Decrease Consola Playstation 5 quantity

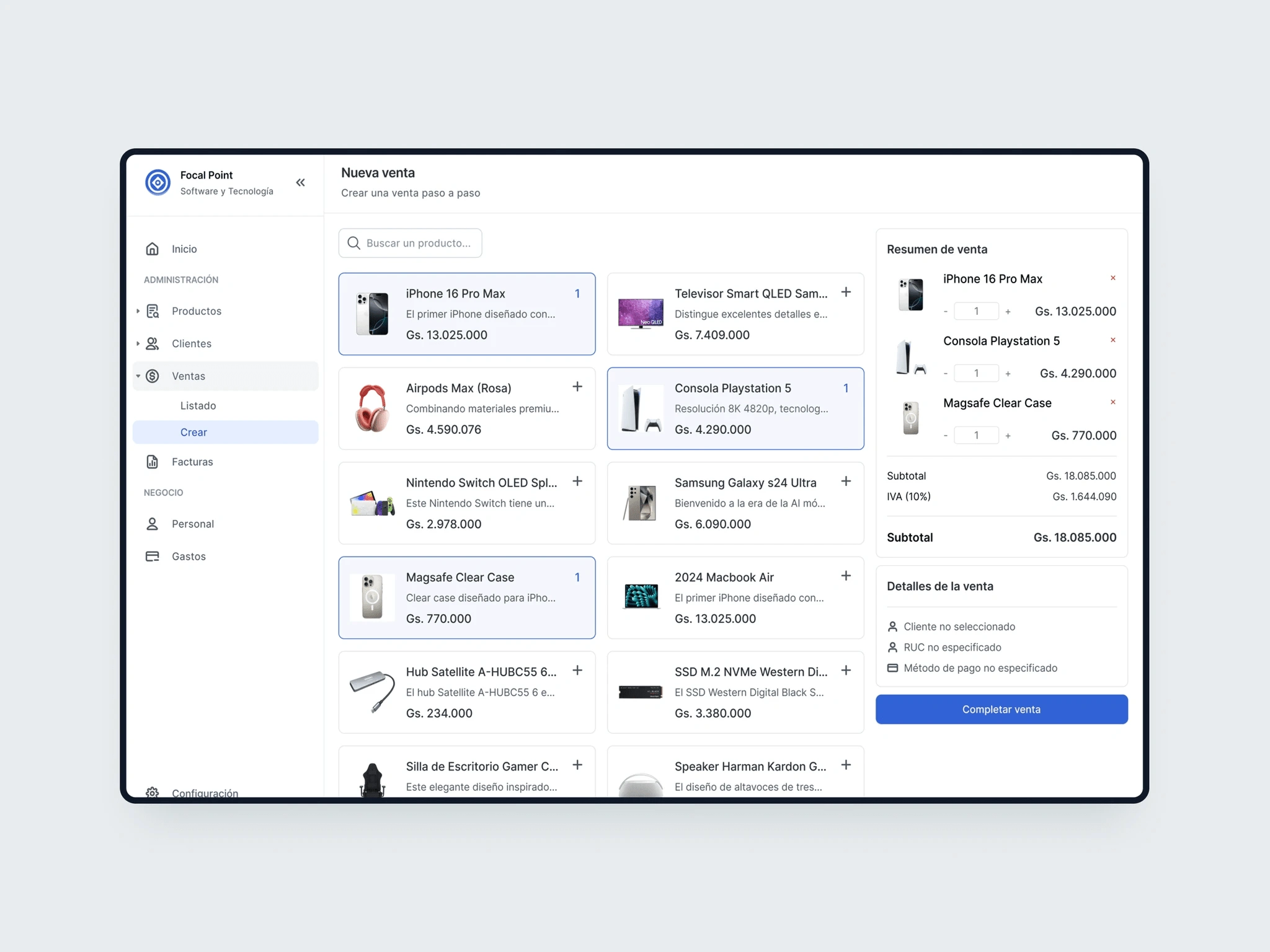[x=946, y=374]
